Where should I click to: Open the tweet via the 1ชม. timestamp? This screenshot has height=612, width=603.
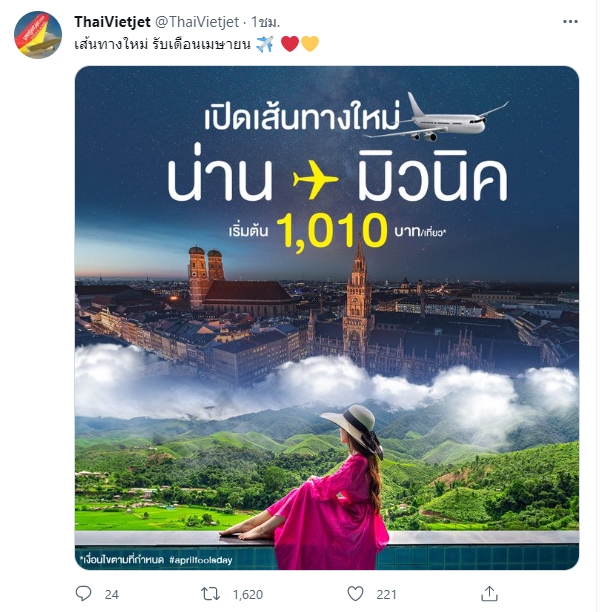click(265, 22)
